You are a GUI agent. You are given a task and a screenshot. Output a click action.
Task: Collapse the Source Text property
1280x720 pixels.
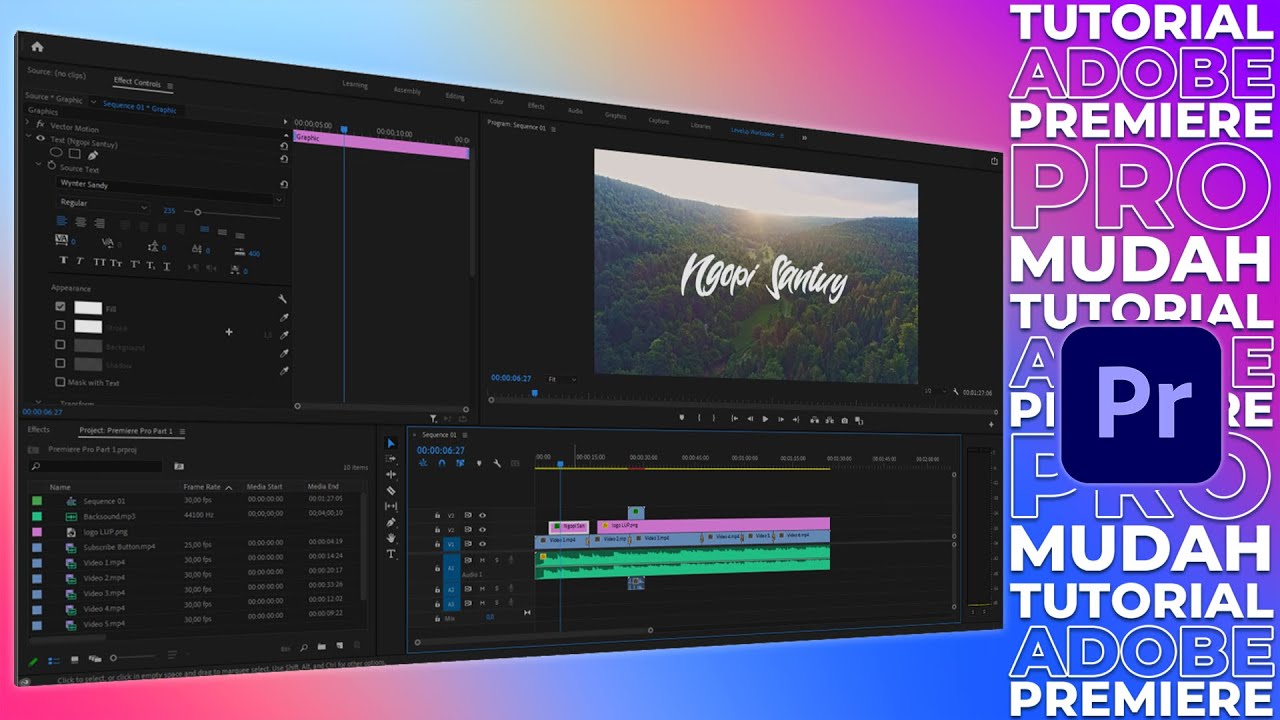[x=38, y=164]
